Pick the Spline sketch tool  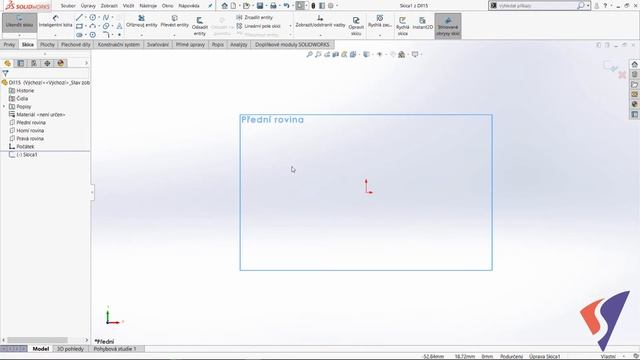click(106, 17)
